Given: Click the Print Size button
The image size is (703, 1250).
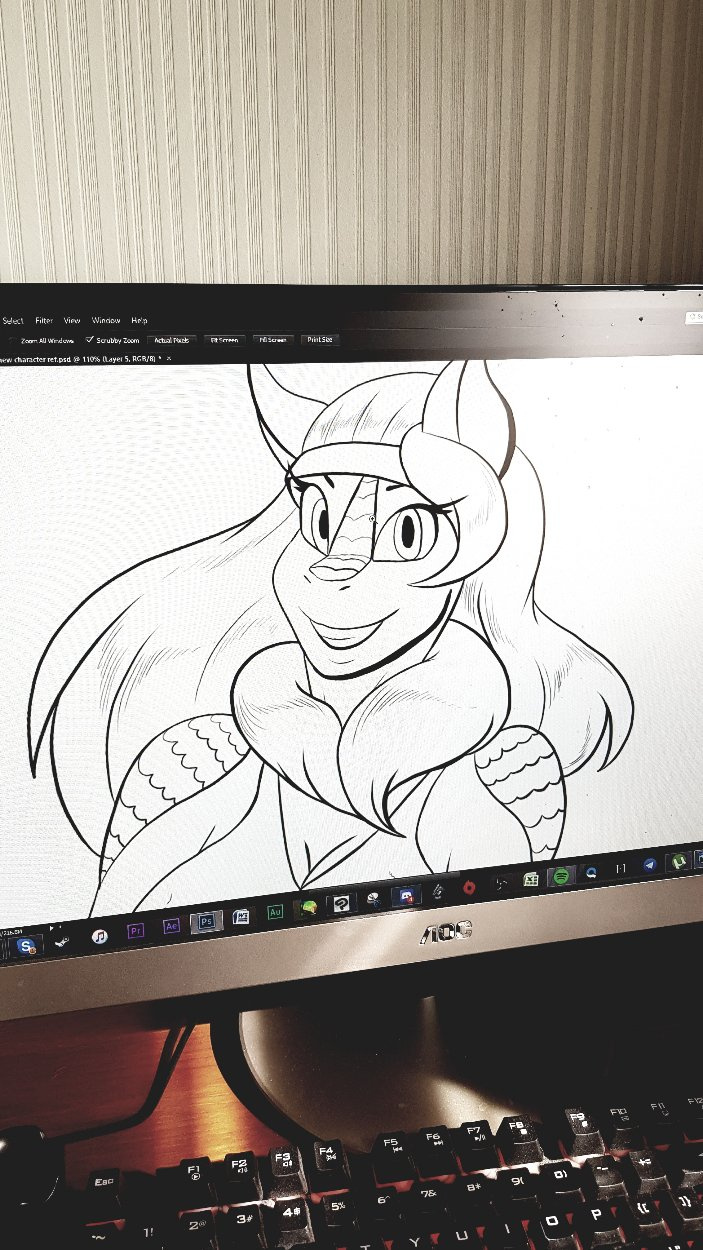Looking at the screenshot, I should pos(320,340).
